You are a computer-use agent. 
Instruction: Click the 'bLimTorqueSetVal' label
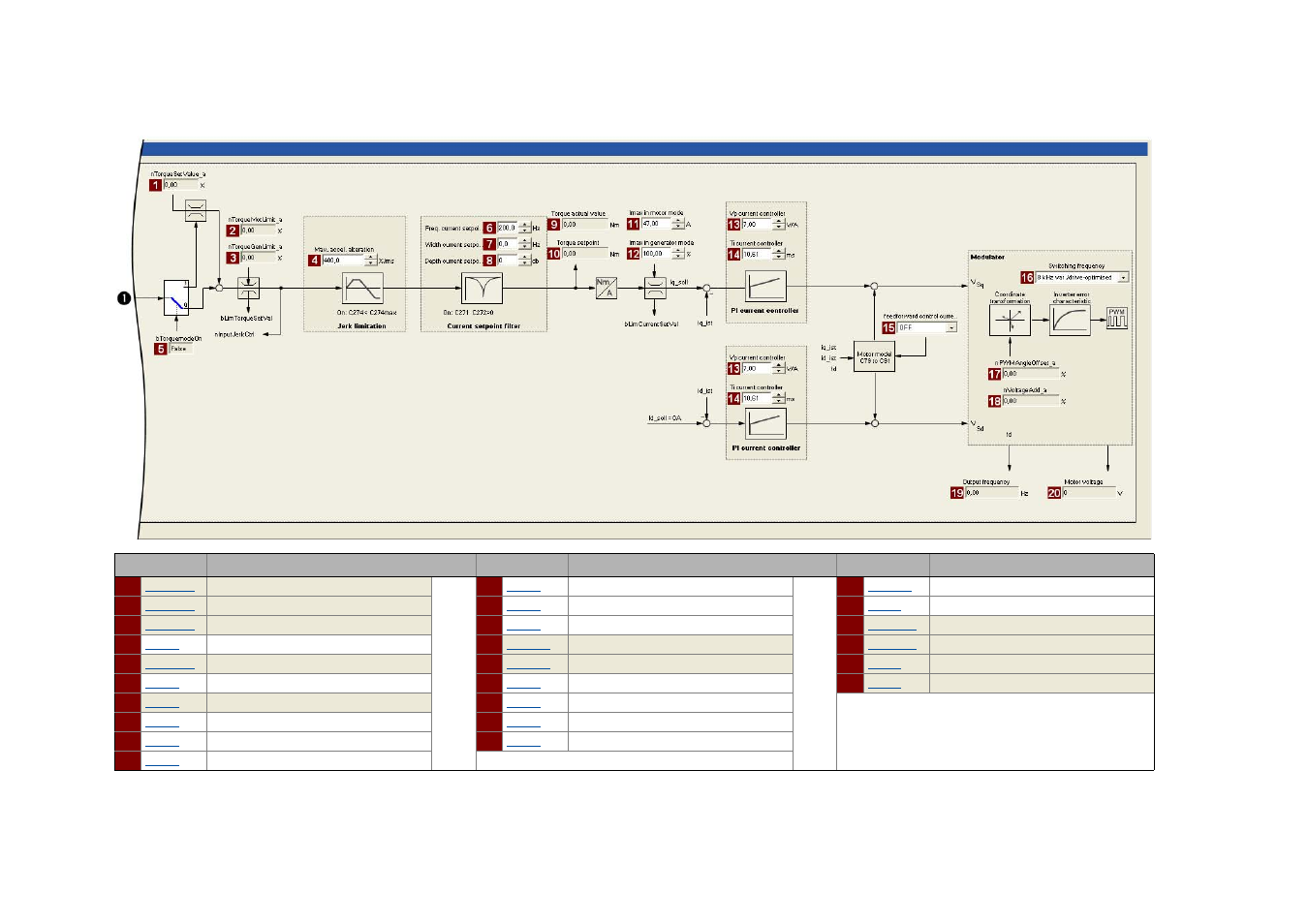pyautogui.click(x=246, y=319)
